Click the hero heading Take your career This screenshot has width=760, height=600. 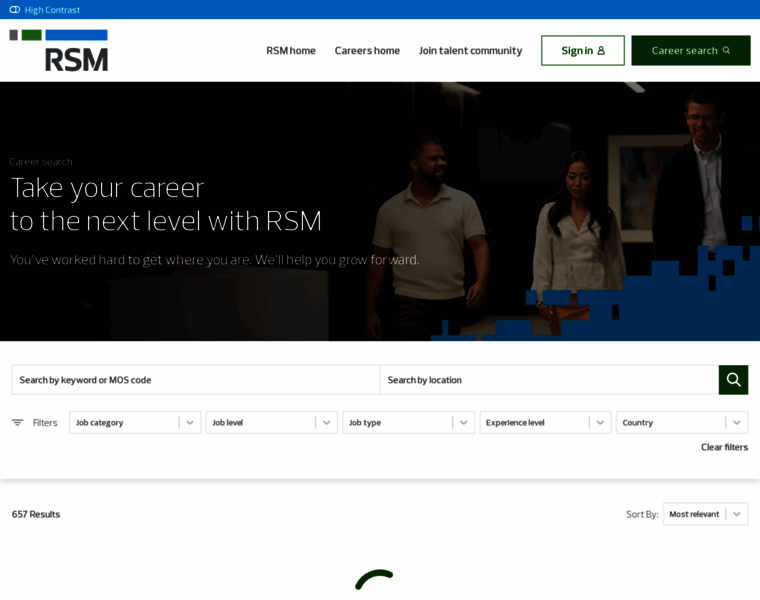107,188
